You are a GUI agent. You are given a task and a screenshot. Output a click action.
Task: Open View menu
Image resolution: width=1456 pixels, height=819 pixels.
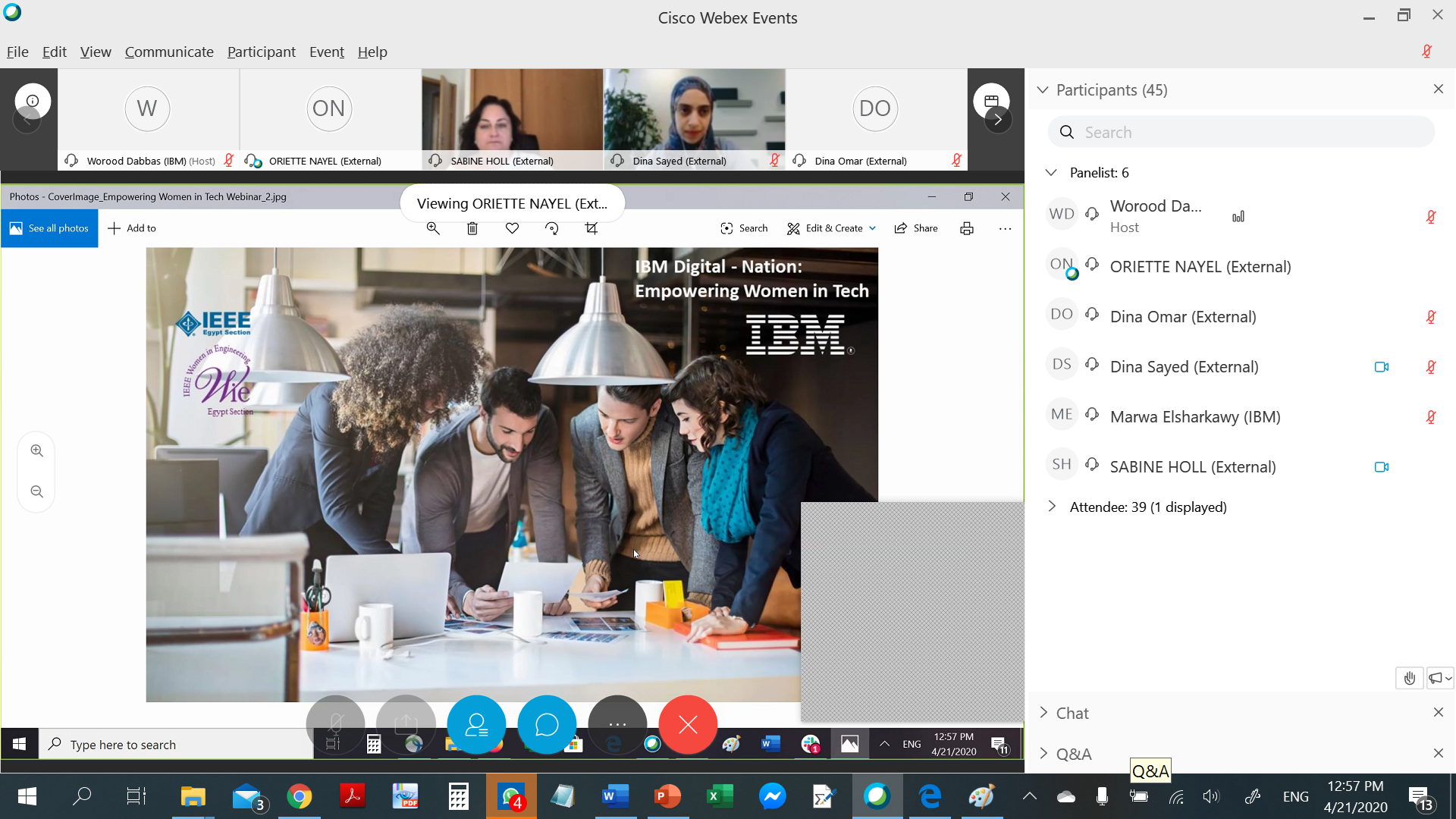click(96, 52)
